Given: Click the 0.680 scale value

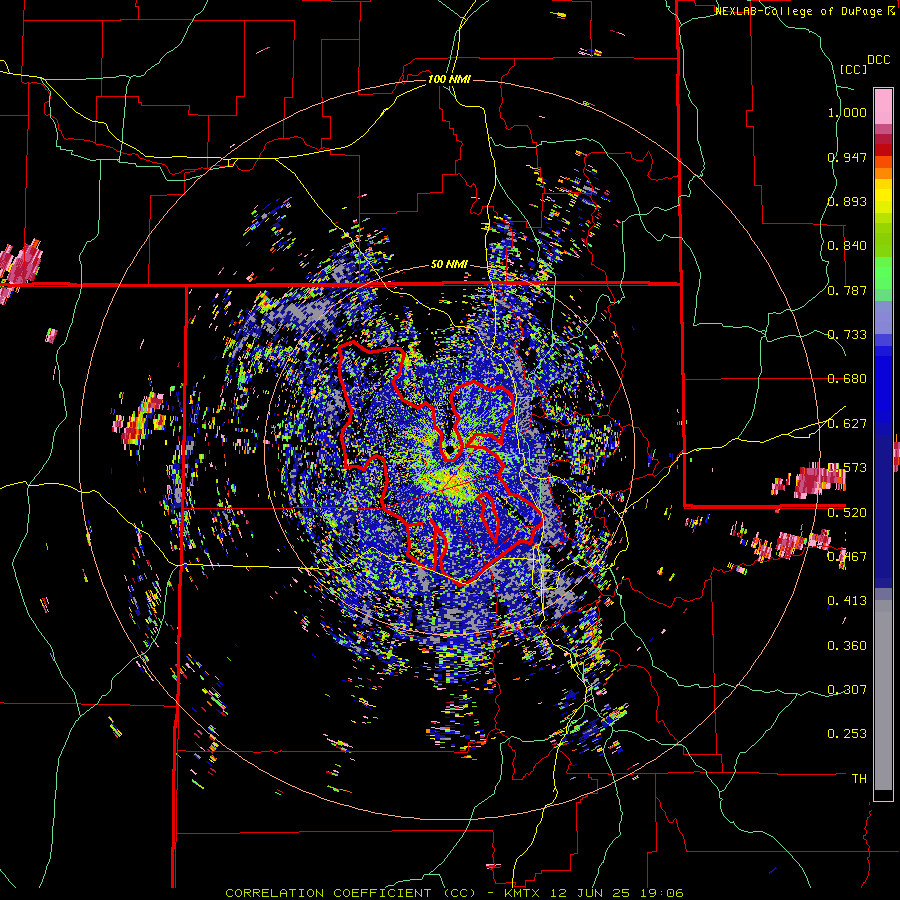Looking at the screenshot, I should [847, 379].
